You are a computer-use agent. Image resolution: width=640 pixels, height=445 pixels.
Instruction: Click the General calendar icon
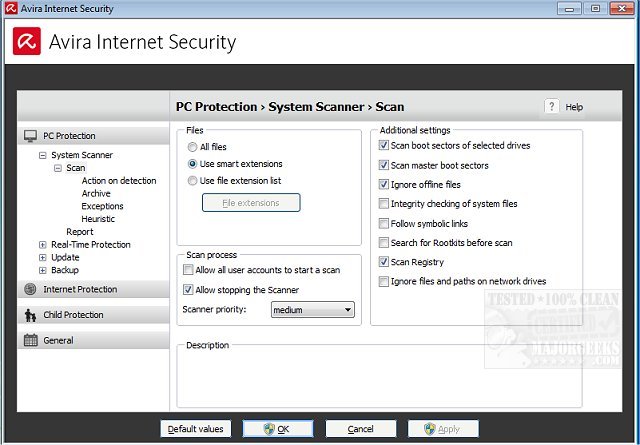pyautogui.click(x=30, y=340)
